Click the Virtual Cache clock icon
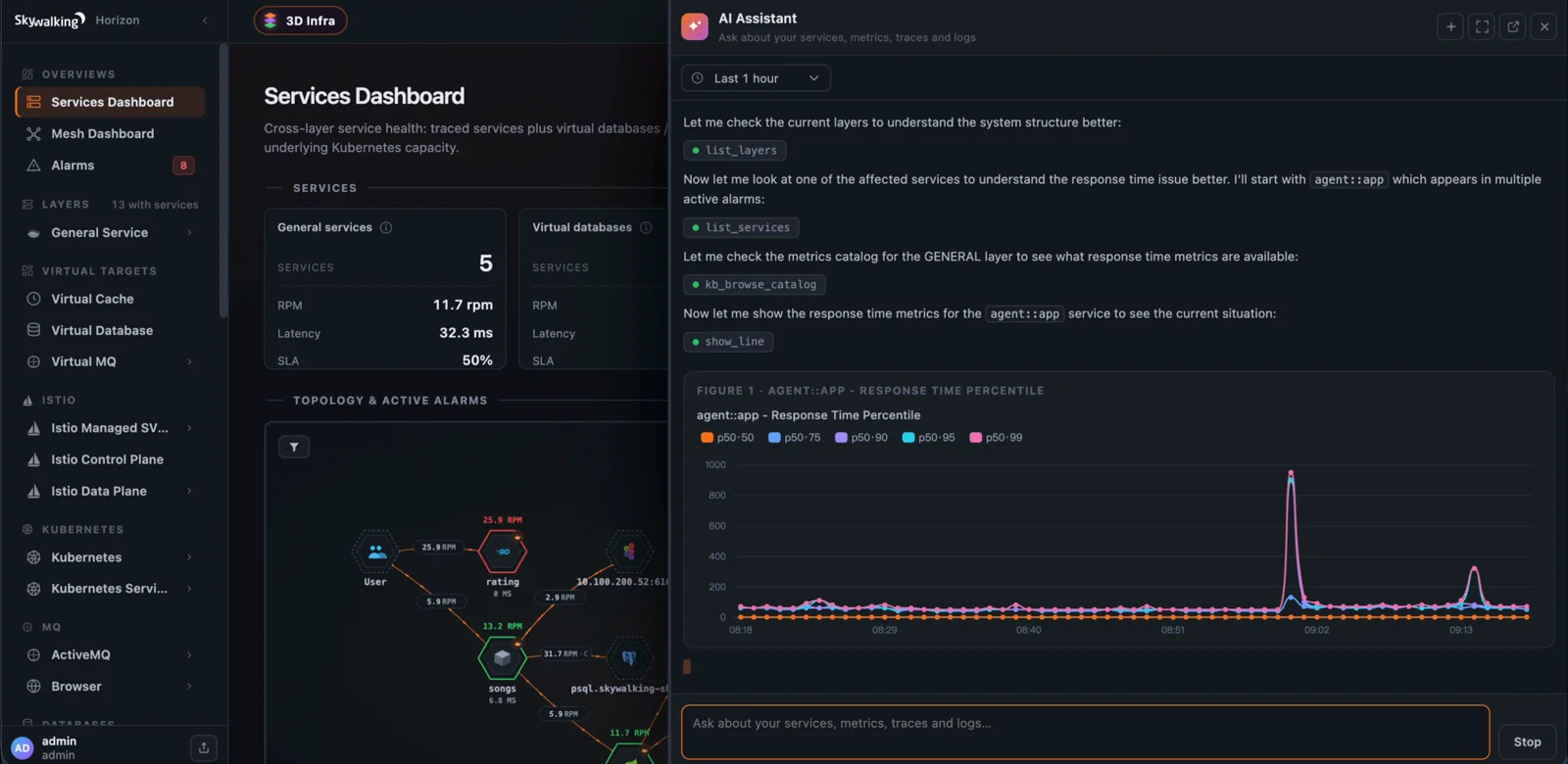Screen dimensions: 1568x764 coord(33,299)
